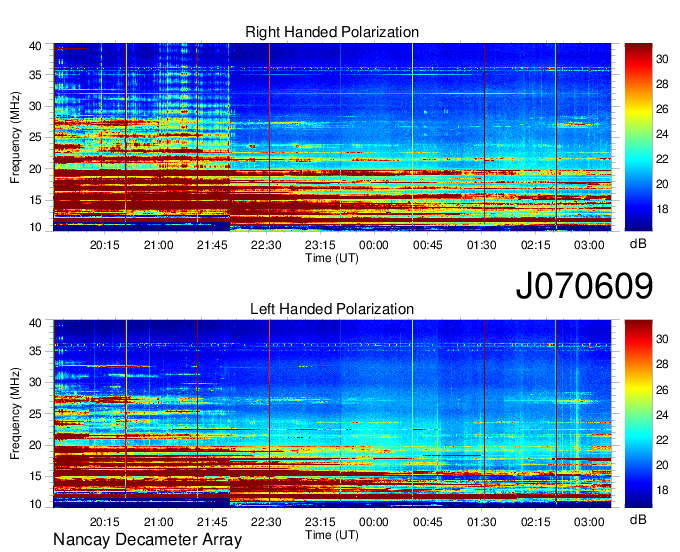The image size is (680, 552).
Task: Click the "35" frequency tick on Right Handed plot
Action: 35,75
